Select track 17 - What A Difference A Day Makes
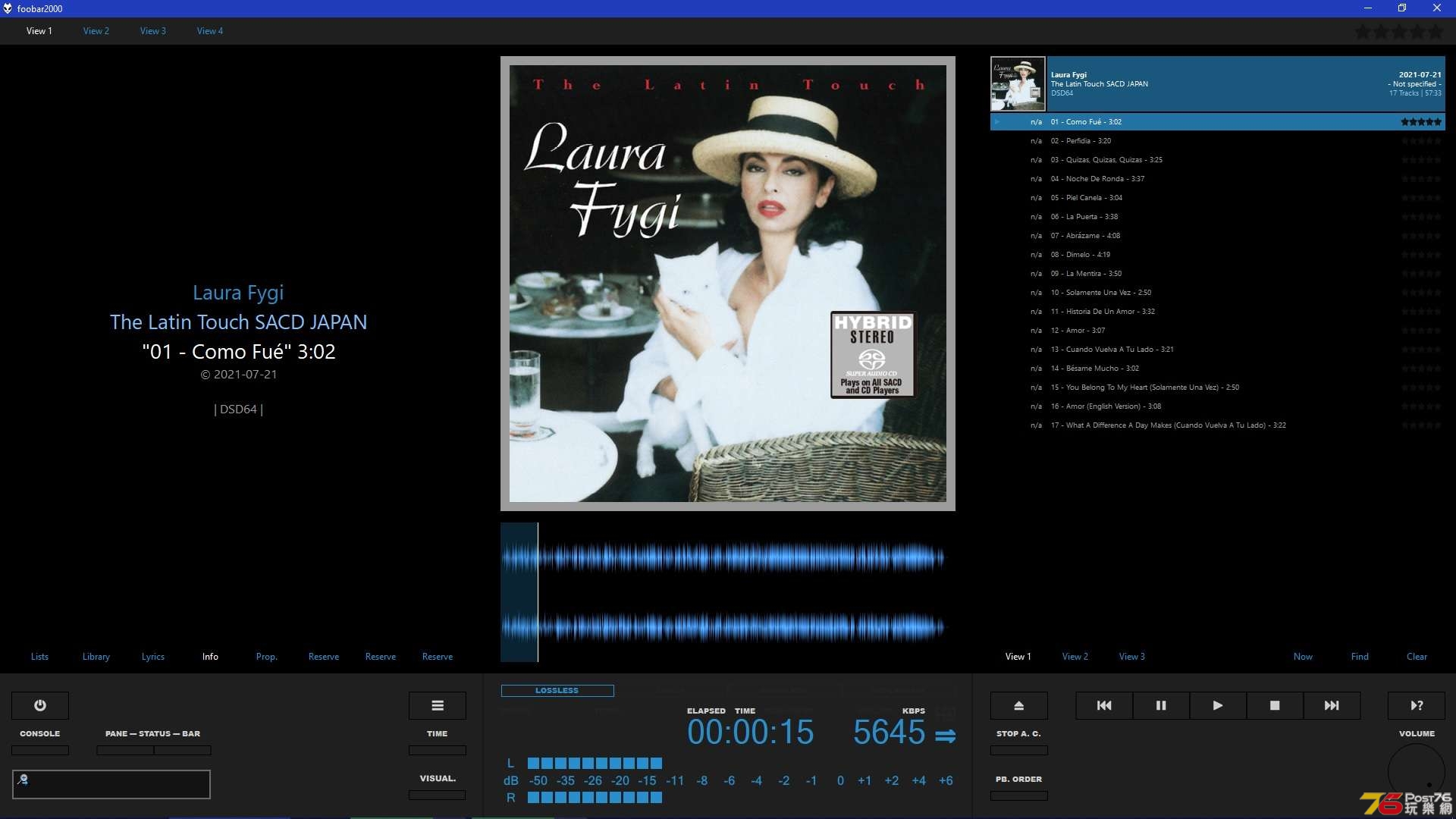 1218,425
